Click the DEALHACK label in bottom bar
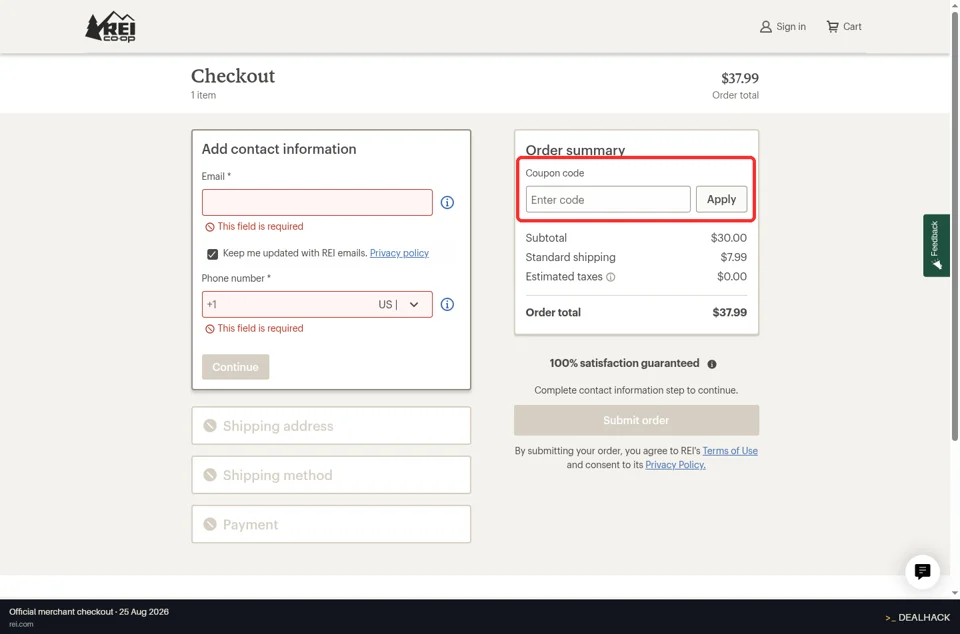The height and width of the screenshot is (634, 960). point(918,617)
